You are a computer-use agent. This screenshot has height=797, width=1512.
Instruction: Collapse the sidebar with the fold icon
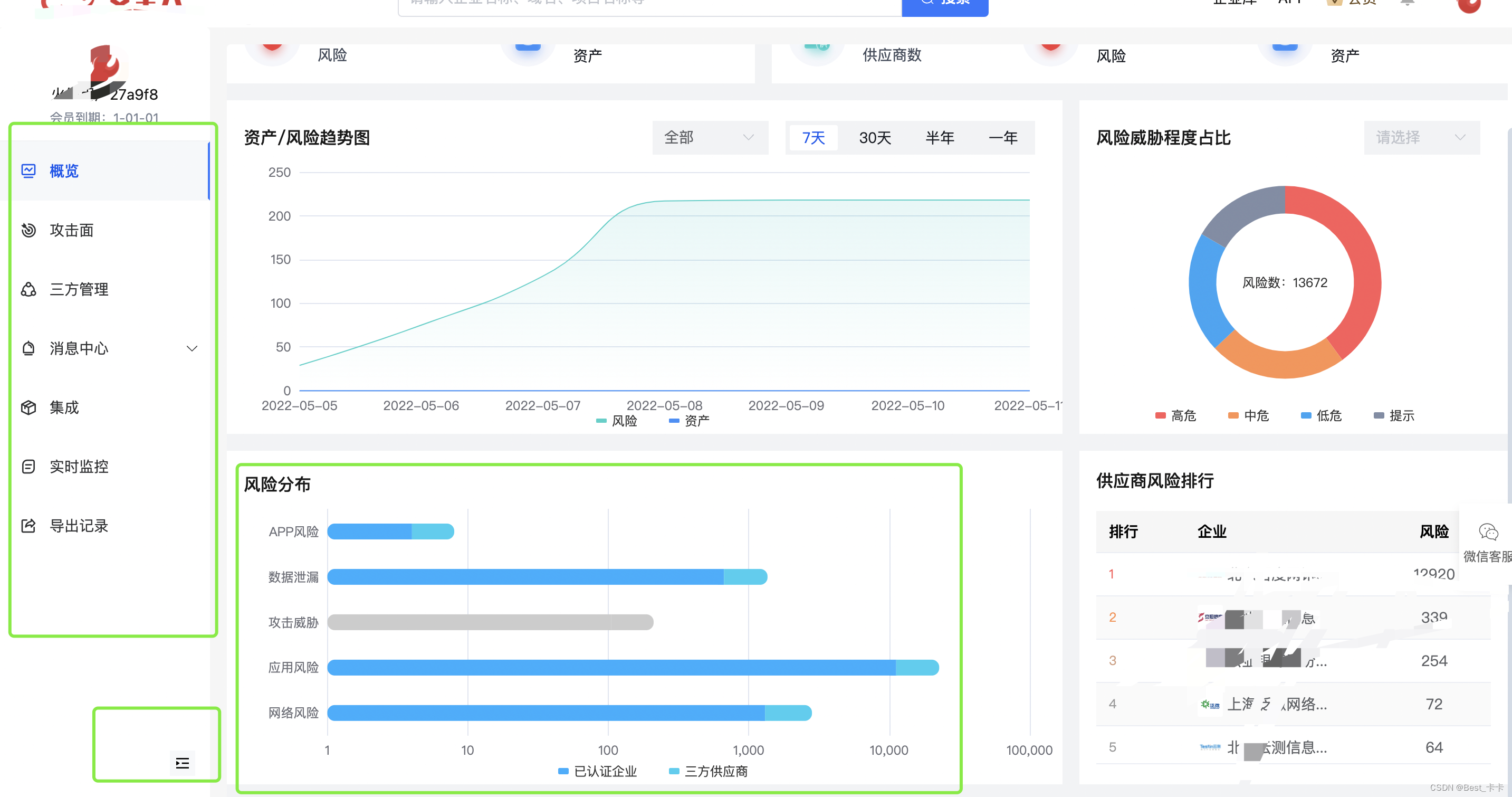[183, 763]
